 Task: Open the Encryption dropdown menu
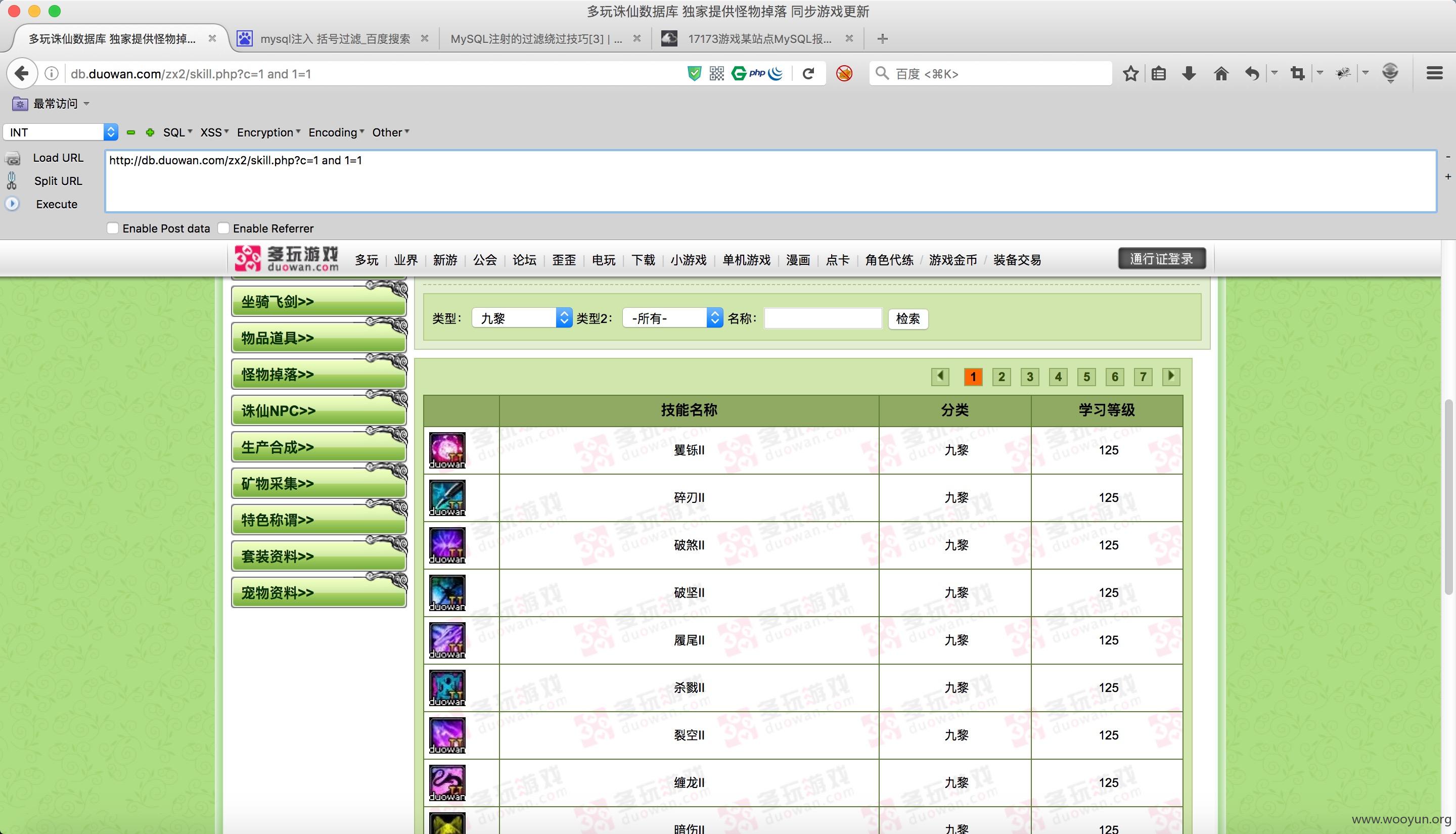tap(268, 132)
